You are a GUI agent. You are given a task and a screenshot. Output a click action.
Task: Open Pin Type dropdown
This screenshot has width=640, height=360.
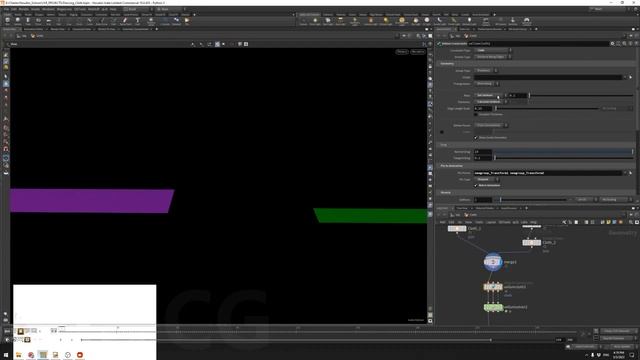pyautogui.click(x=486, y=179)
